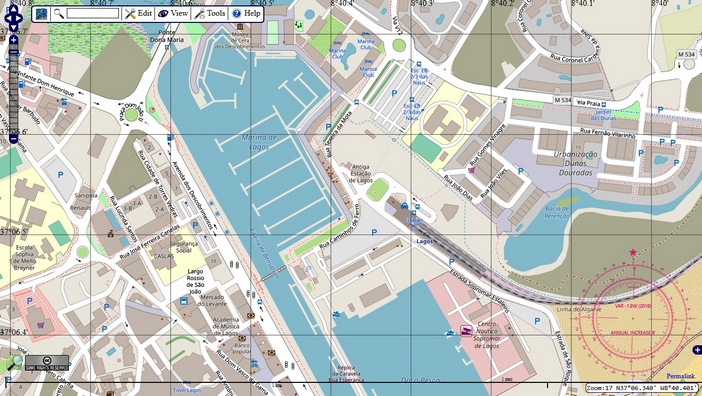Pan the map north with up arrow
This screenshot has height=396, width=702.
tap(13, 10)
